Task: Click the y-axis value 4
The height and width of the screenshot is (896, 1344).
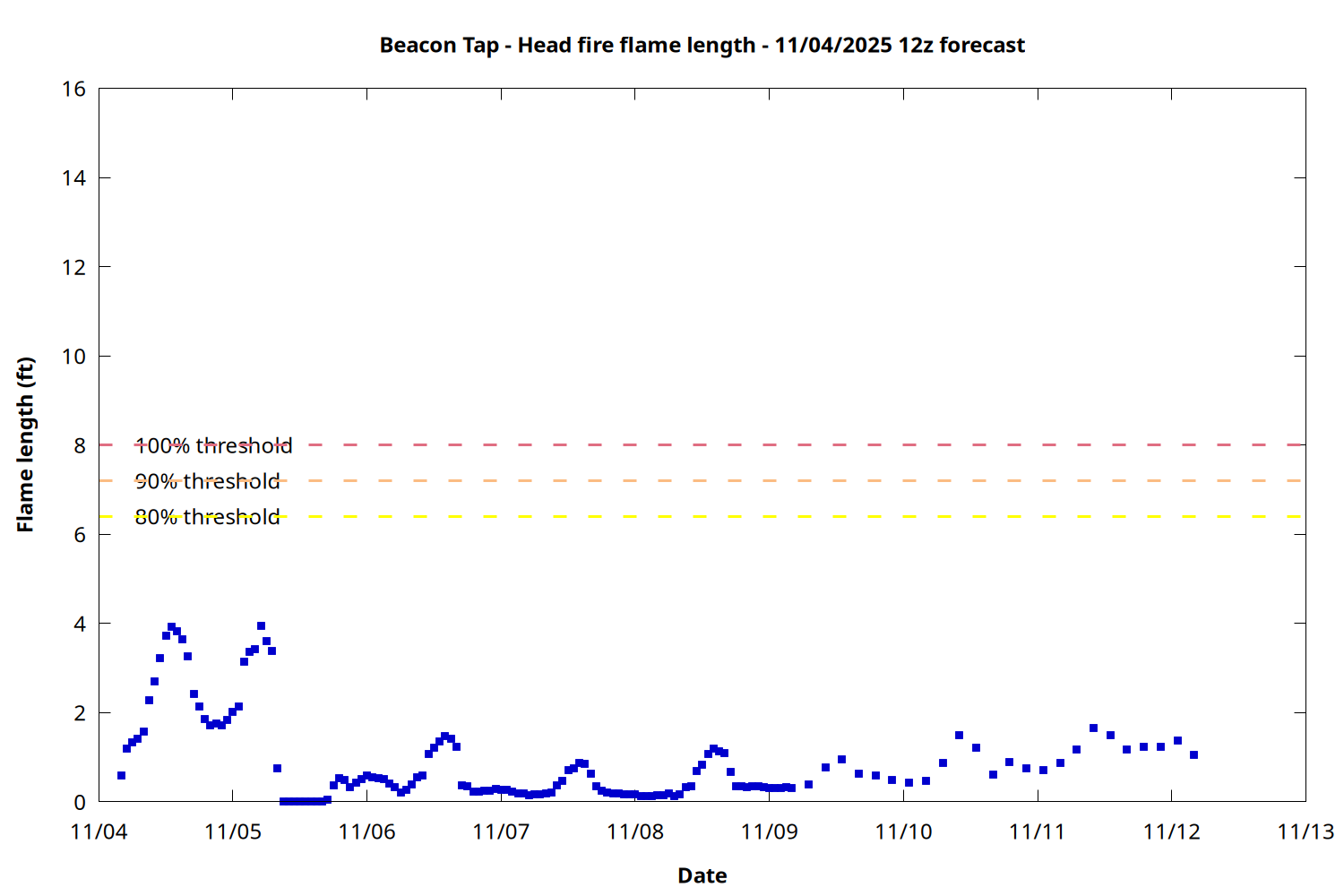Action: [x=80, y=624]
